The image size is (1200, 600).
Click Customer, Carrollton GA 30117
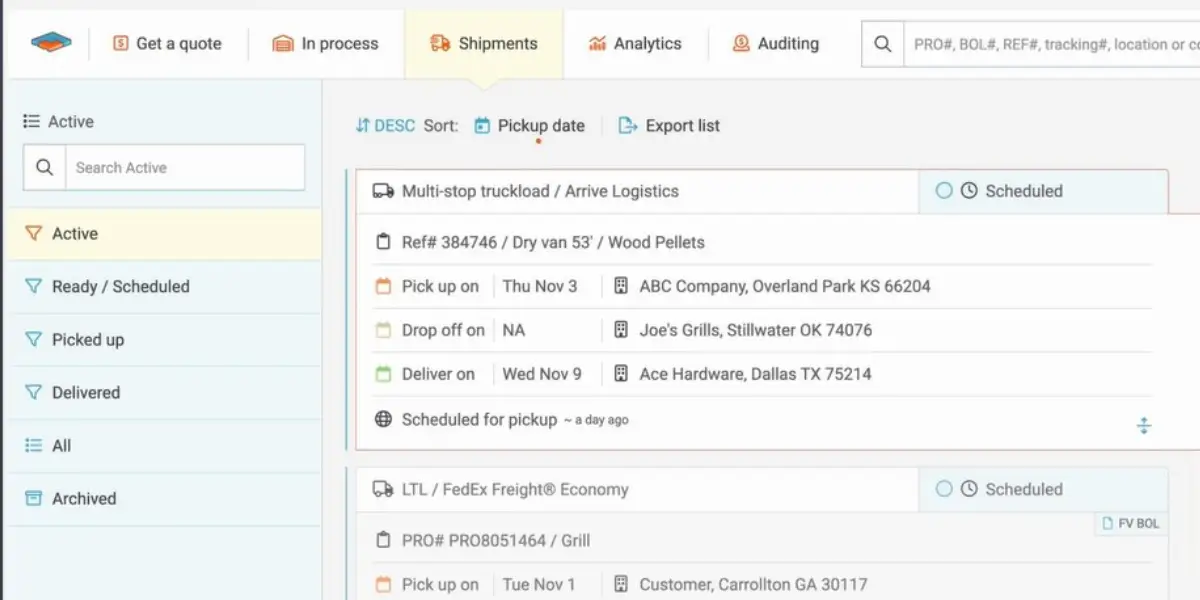pos(754,584)
